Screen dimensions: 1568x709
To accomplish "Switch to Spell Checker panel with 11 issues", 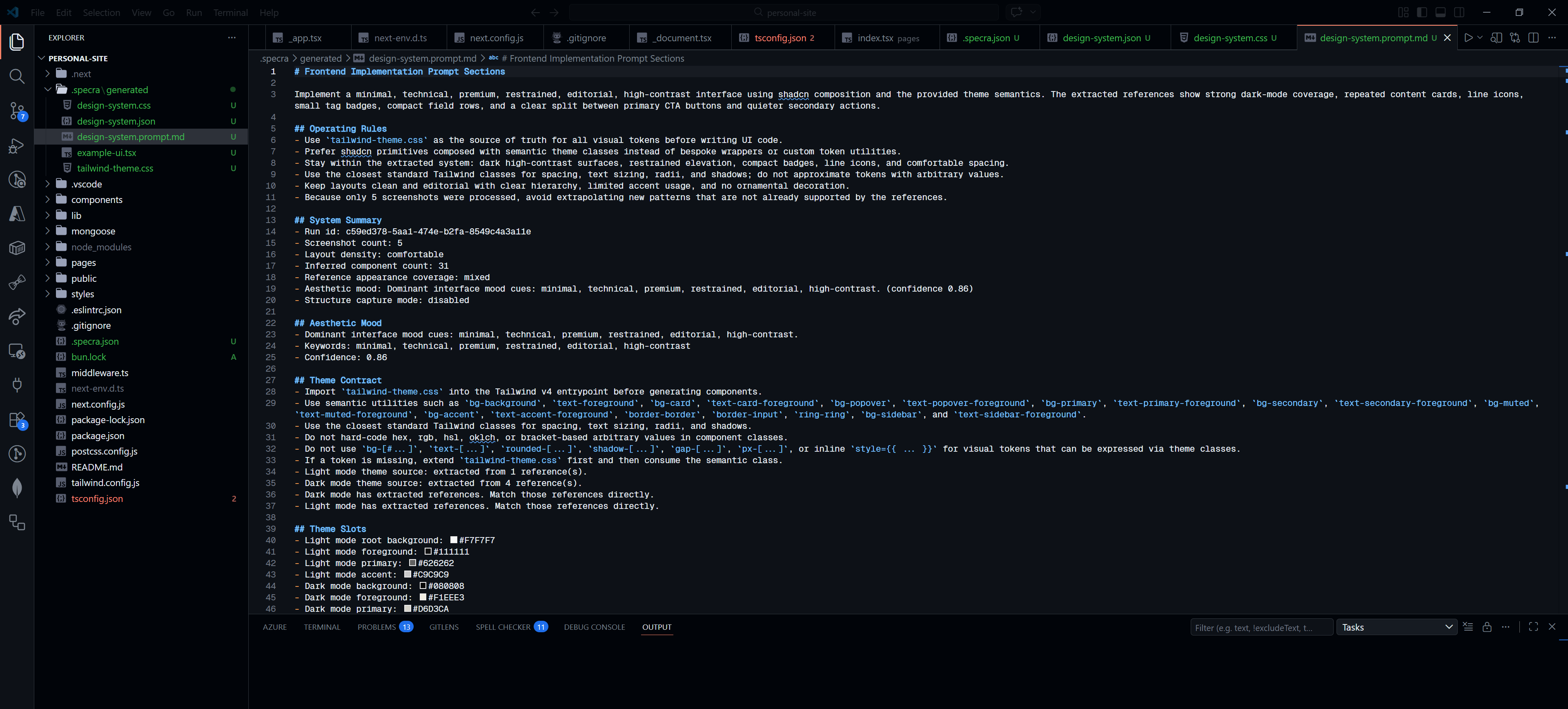I will click(504, 627).
